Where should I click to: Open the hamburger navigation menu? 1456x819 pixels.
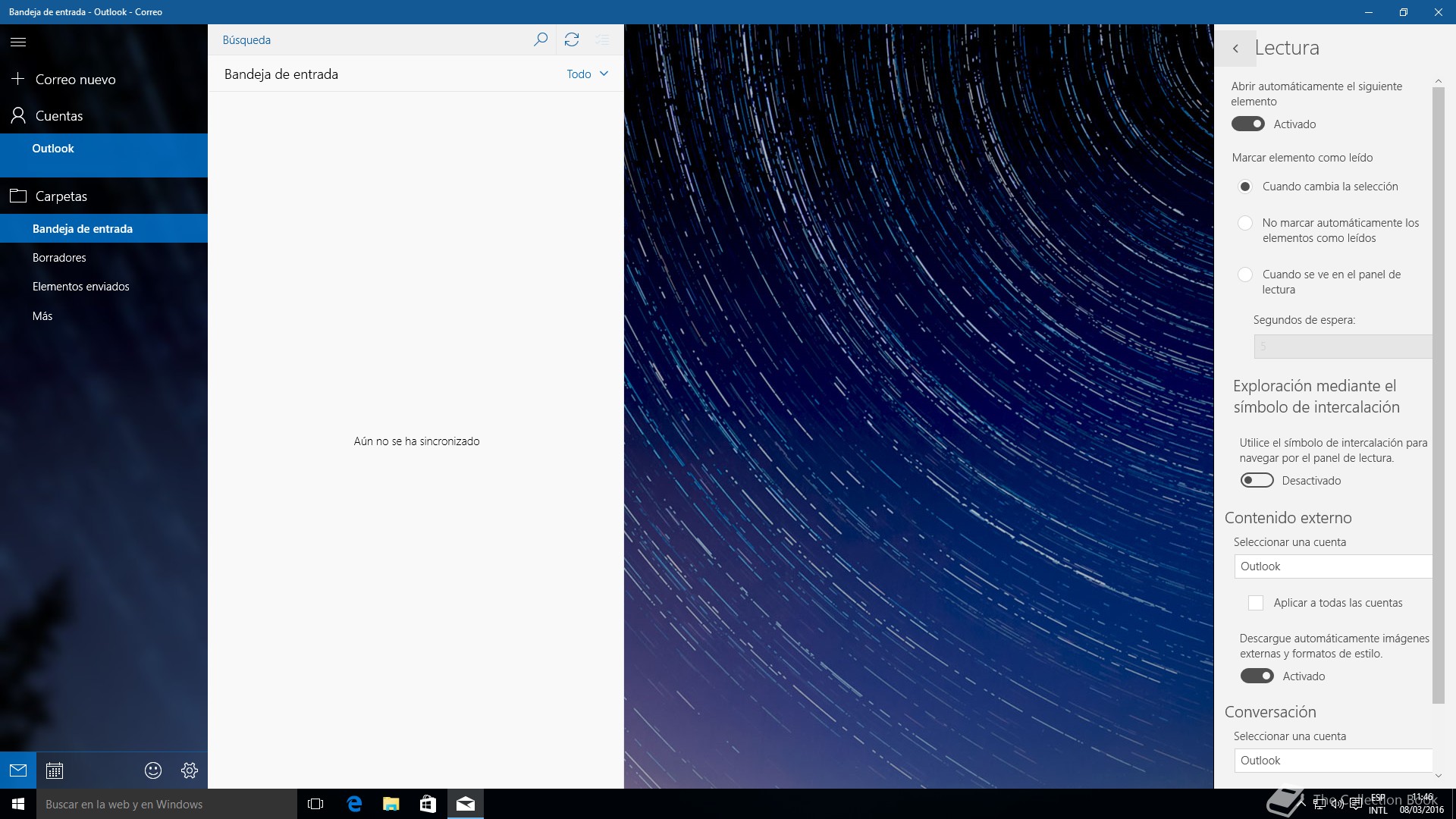[18, 42]
